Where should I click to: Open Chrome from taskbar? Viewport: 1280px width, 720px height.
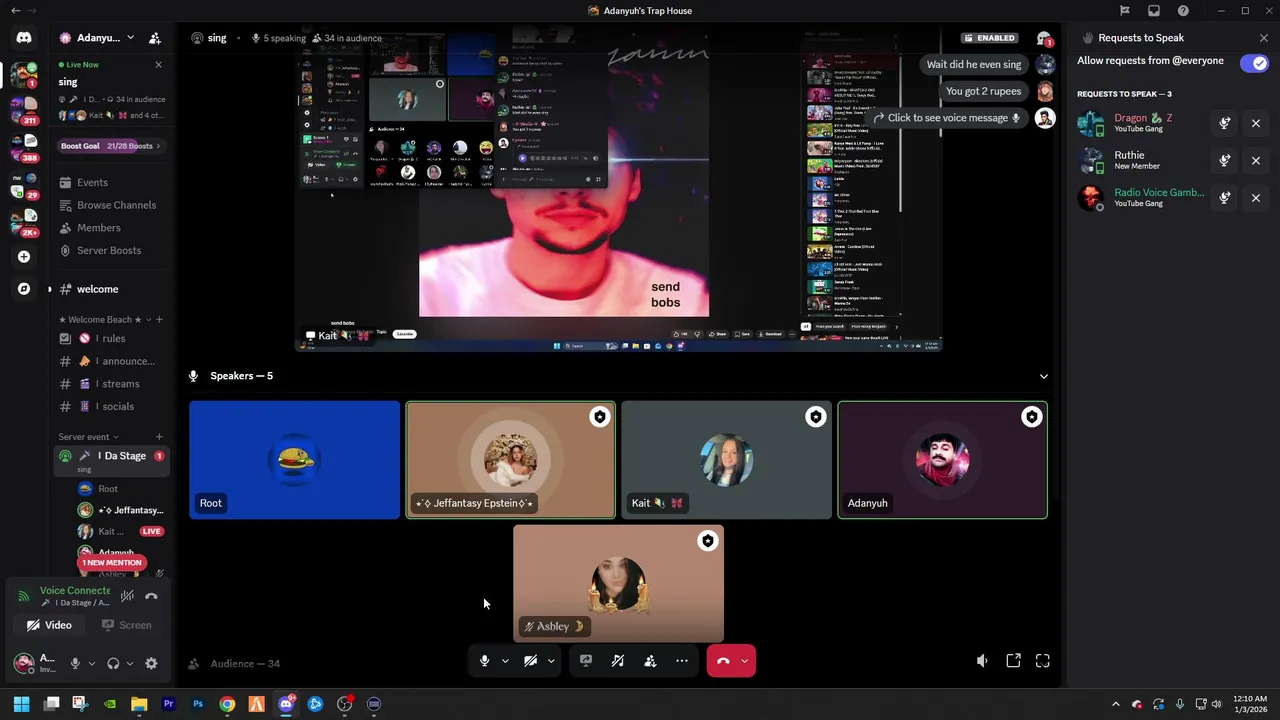[x=227, y=704]
